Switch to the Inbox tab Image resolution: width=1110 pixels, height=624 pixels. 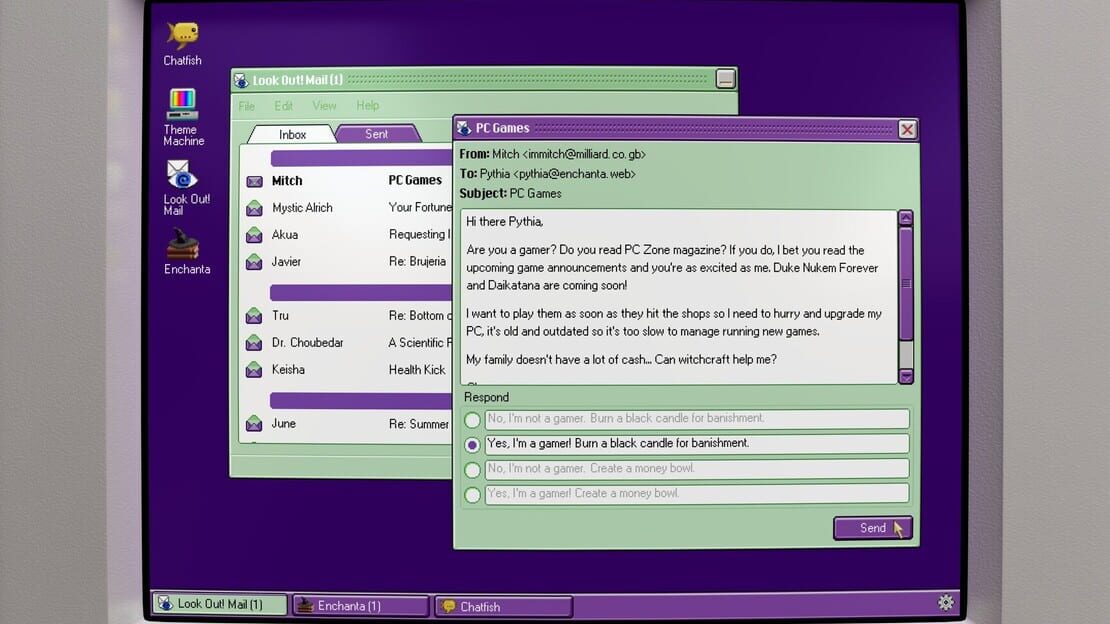pos(292,135)
